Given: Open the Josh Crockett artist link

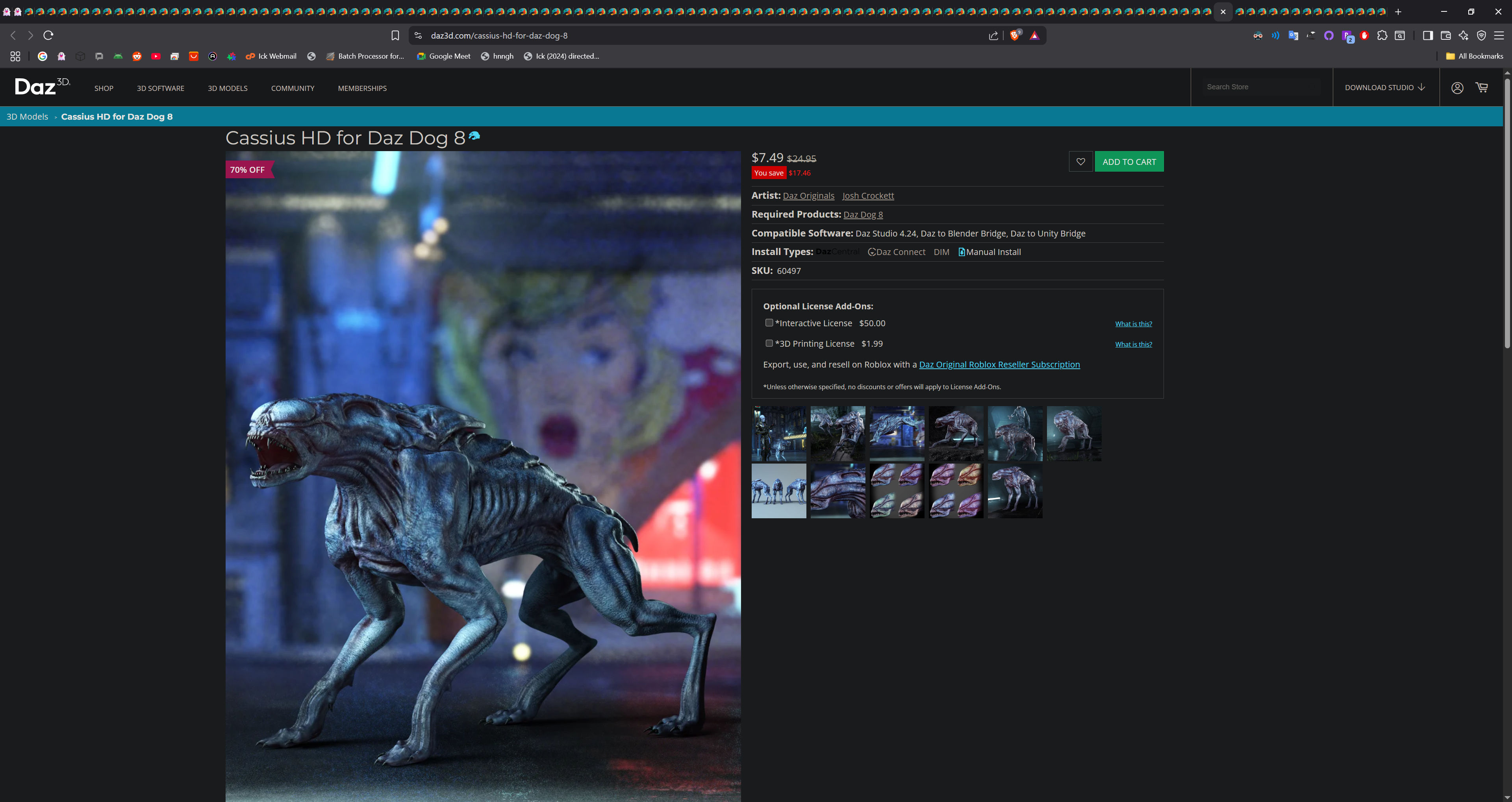Looking at the screenshot, I should (x=868, y=196).
